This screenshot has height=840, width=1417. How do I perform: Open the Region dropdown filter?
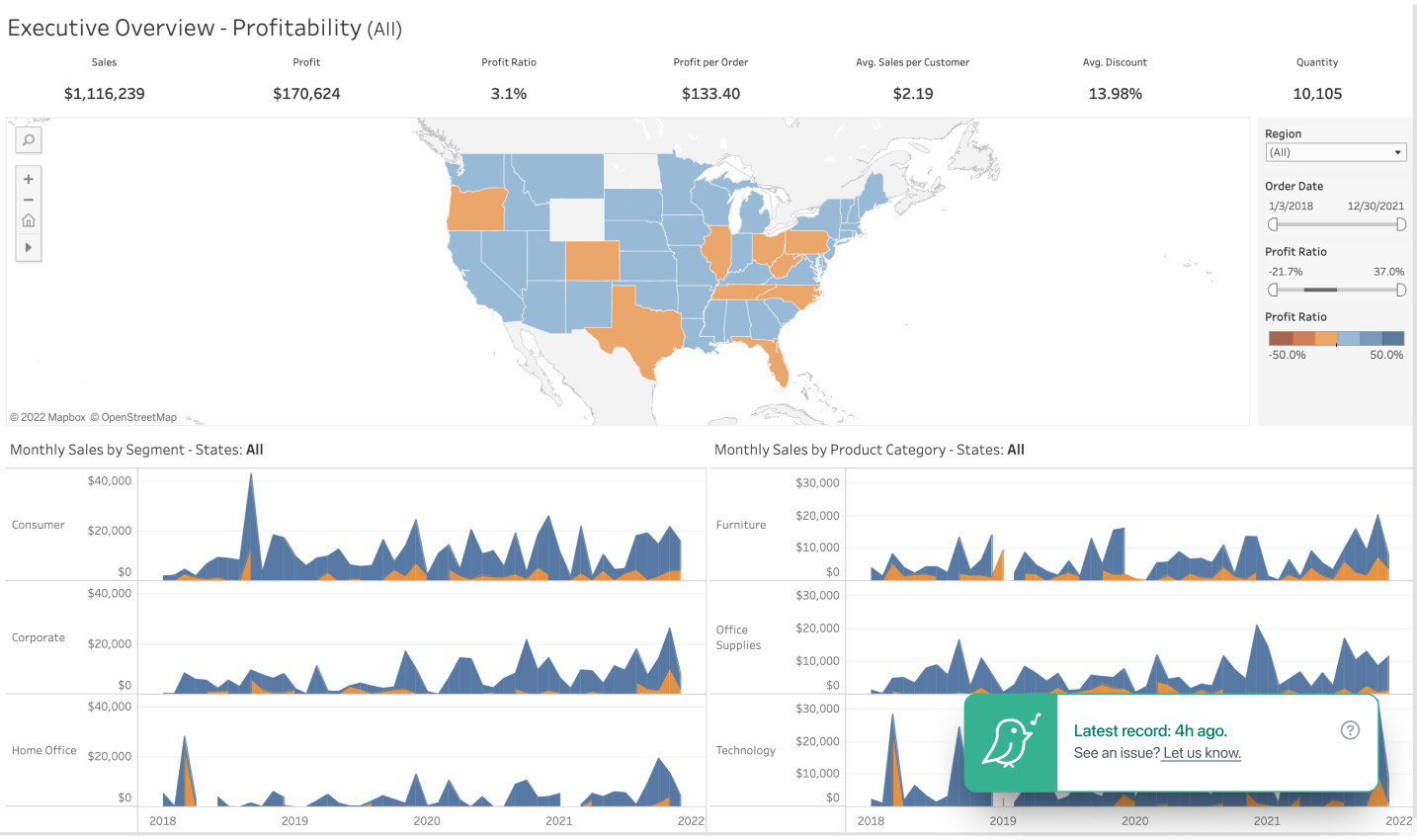pos(1335,152)
